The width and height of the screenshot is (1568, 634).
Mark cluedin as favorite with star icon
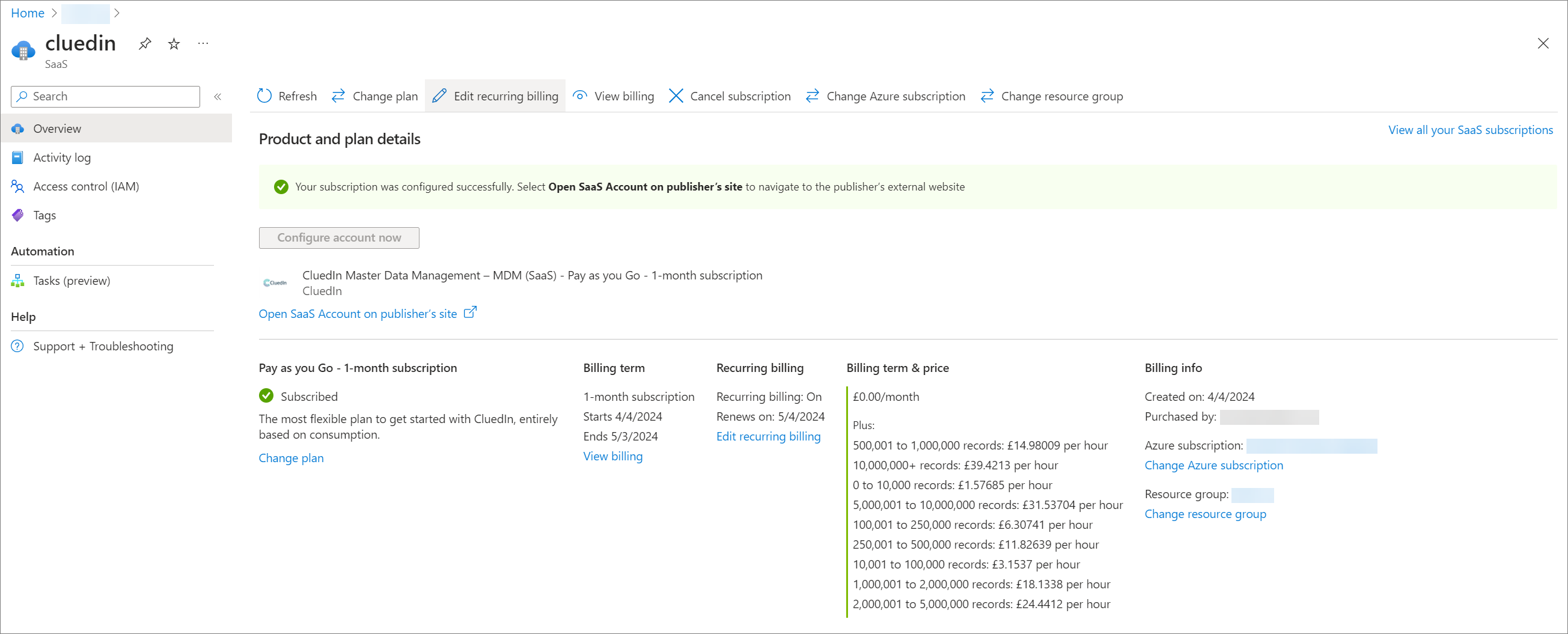[x=174, y=44]
